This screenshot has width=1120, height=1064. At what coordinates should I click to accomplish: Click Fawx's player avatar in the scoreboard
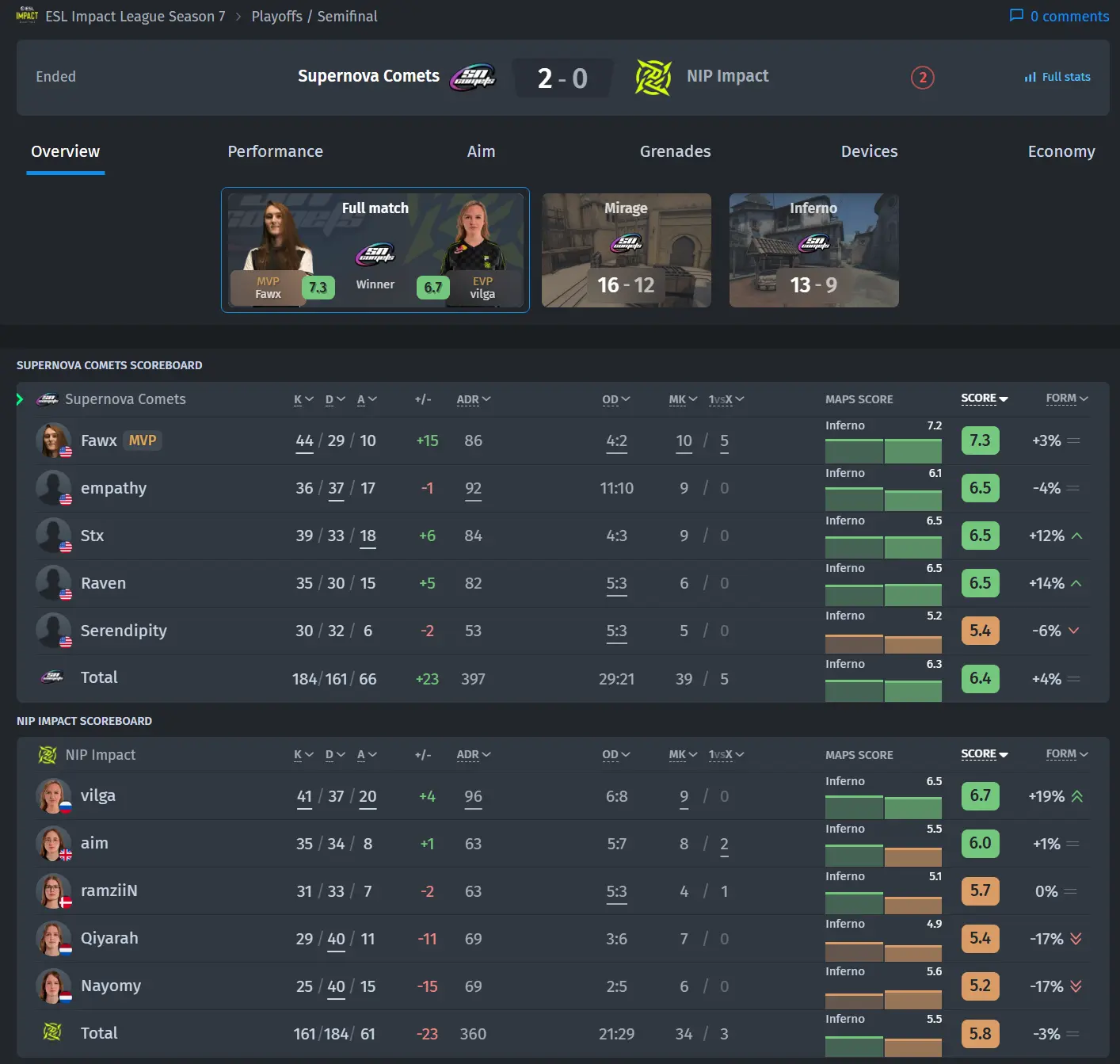coord(54,440)
